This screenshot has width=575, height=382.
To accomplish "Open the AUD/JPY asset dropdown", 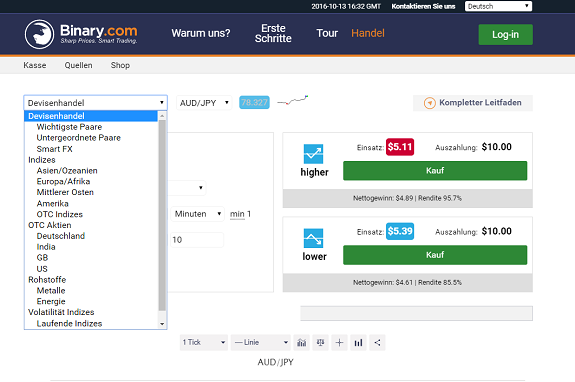I will [204, 103].
